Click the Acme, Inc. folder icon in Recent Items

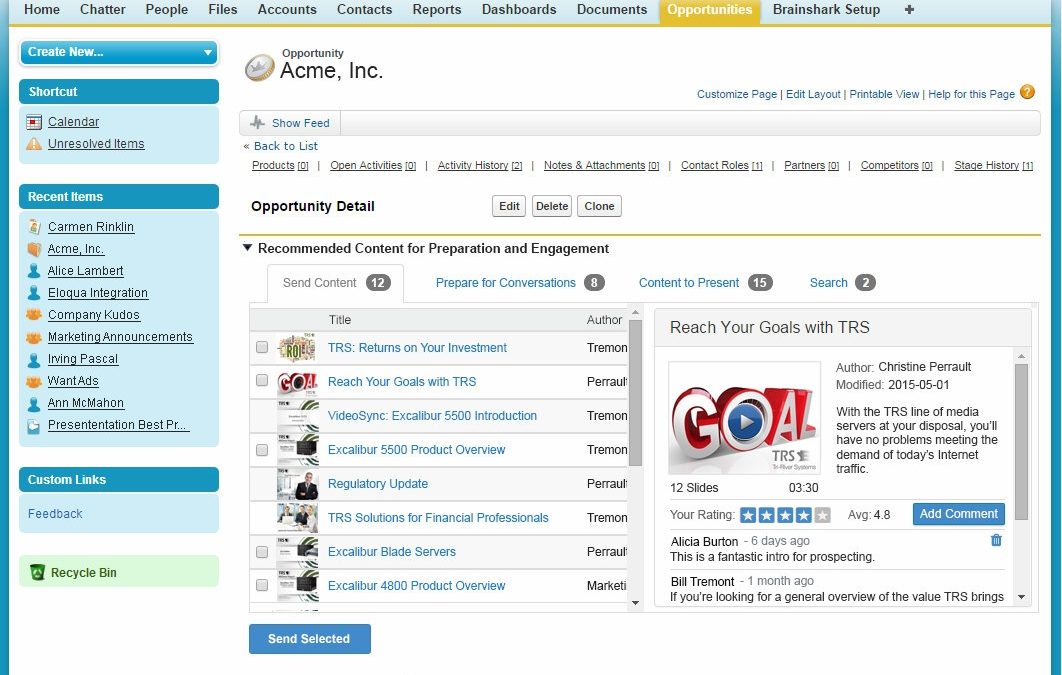tap(34, 249)
